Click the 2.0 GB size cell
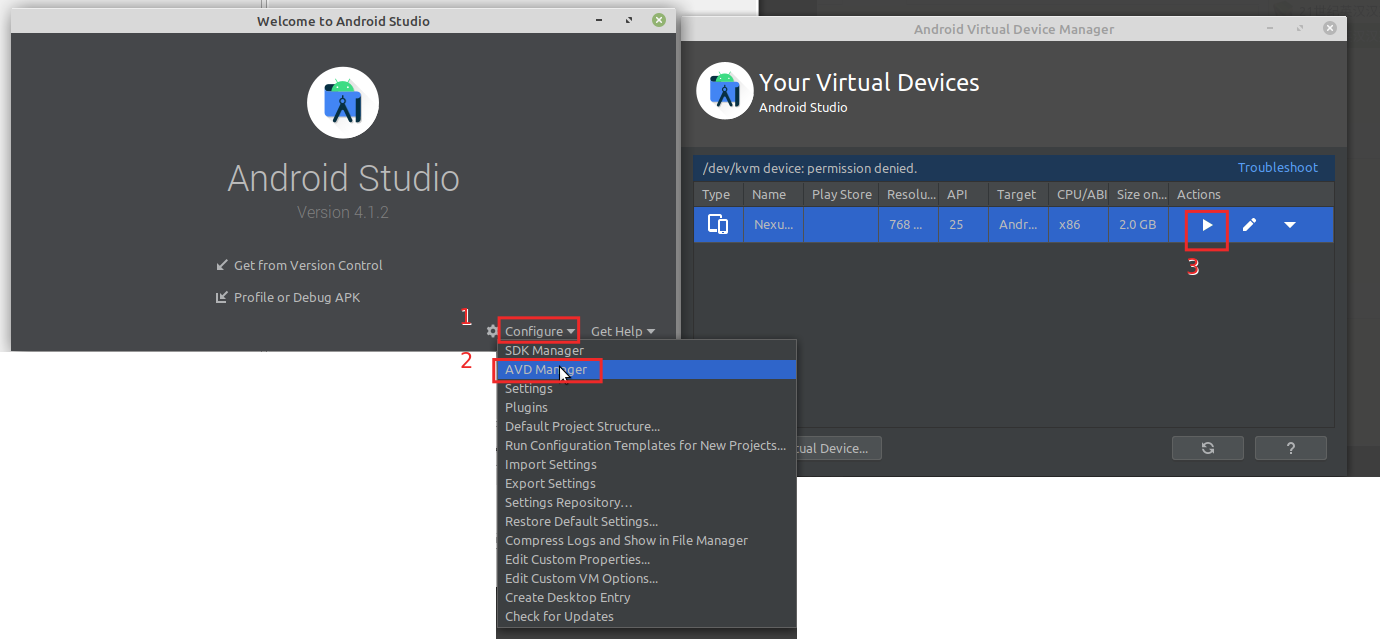Screen dimensions: 1380x639 click(x=1140, y=225)
